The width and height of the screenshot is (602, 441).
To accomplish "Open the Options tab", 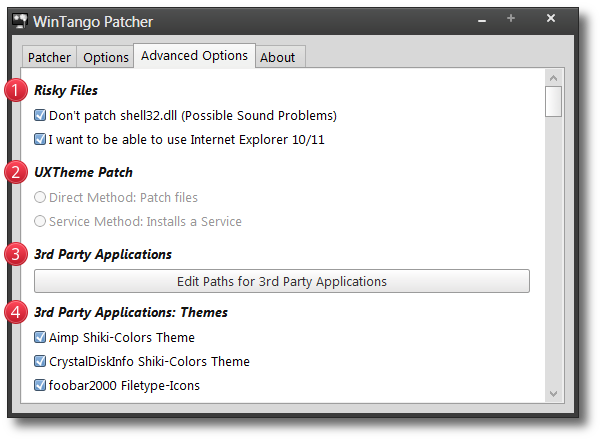I will (106, 57).
